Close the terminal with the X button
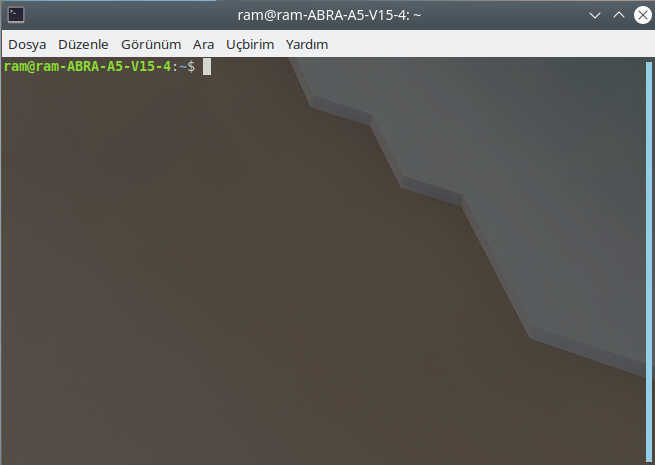 [x=642, y=15]
